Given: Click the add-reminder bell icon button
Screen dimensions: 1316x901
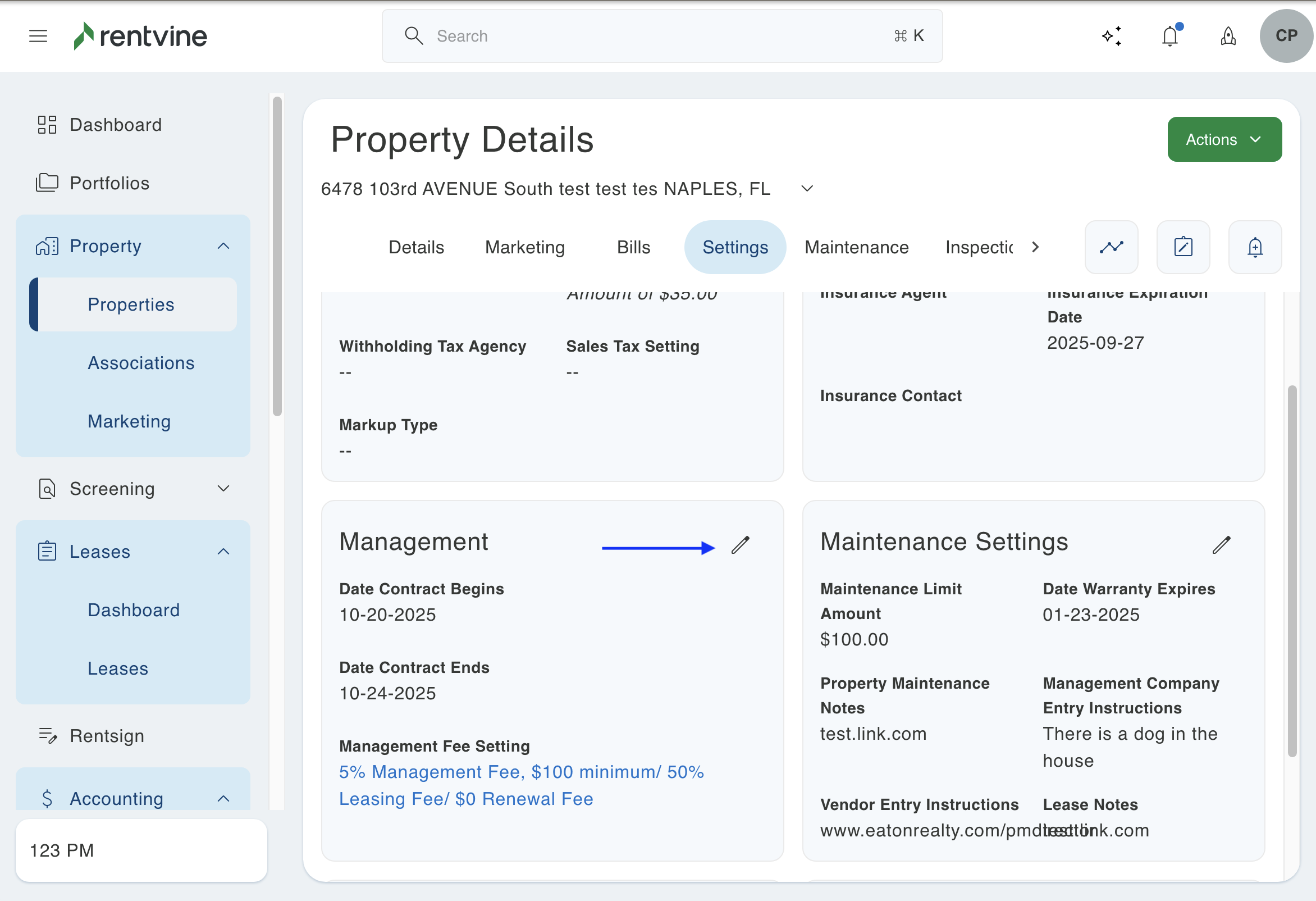Looking at the screenshot, I should tap(1255, 247).
